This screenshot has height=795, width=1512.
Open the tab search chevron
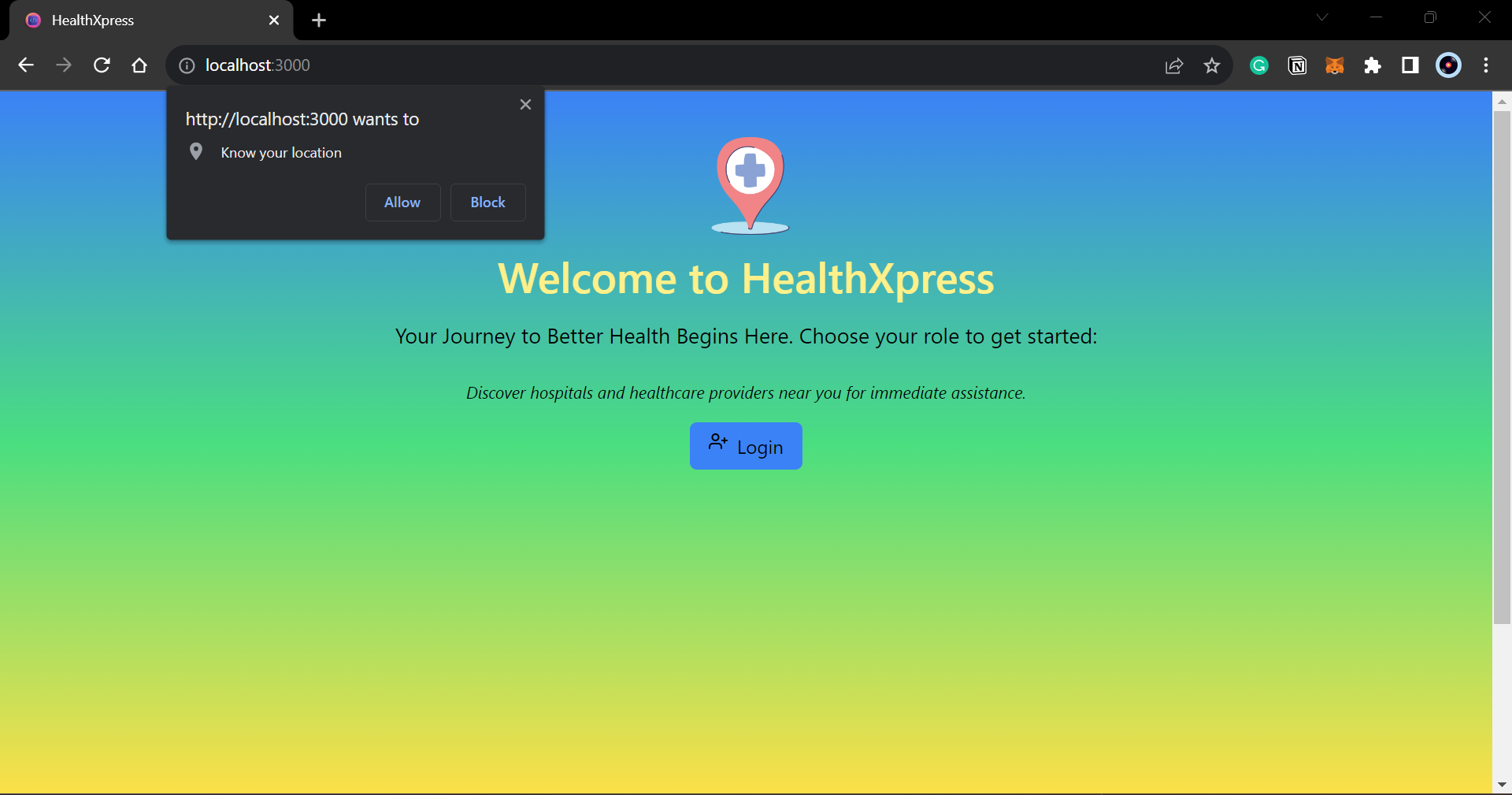(x=1322, y=17)
